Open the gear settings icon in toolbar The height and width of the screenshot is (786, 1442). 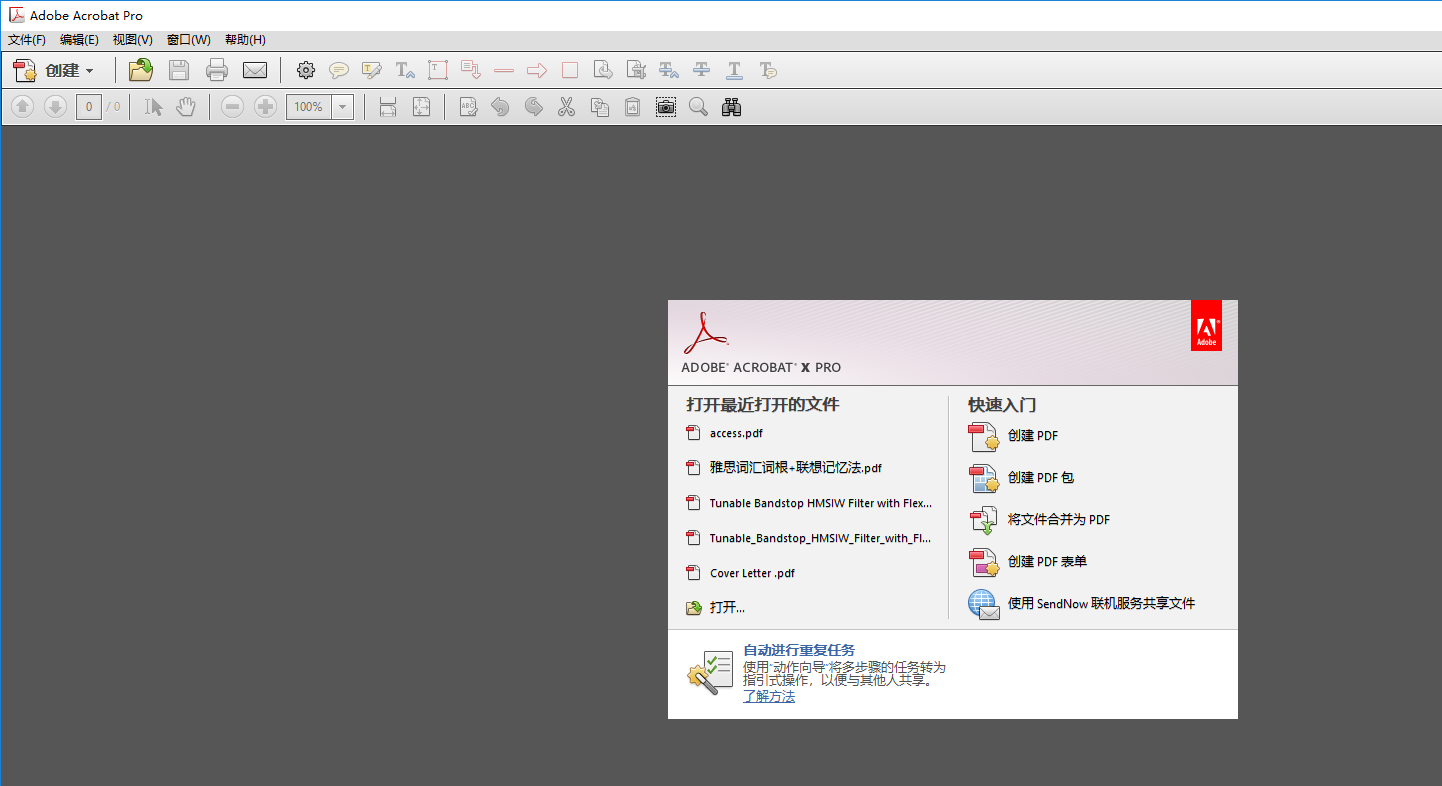(x=306, y=70)
